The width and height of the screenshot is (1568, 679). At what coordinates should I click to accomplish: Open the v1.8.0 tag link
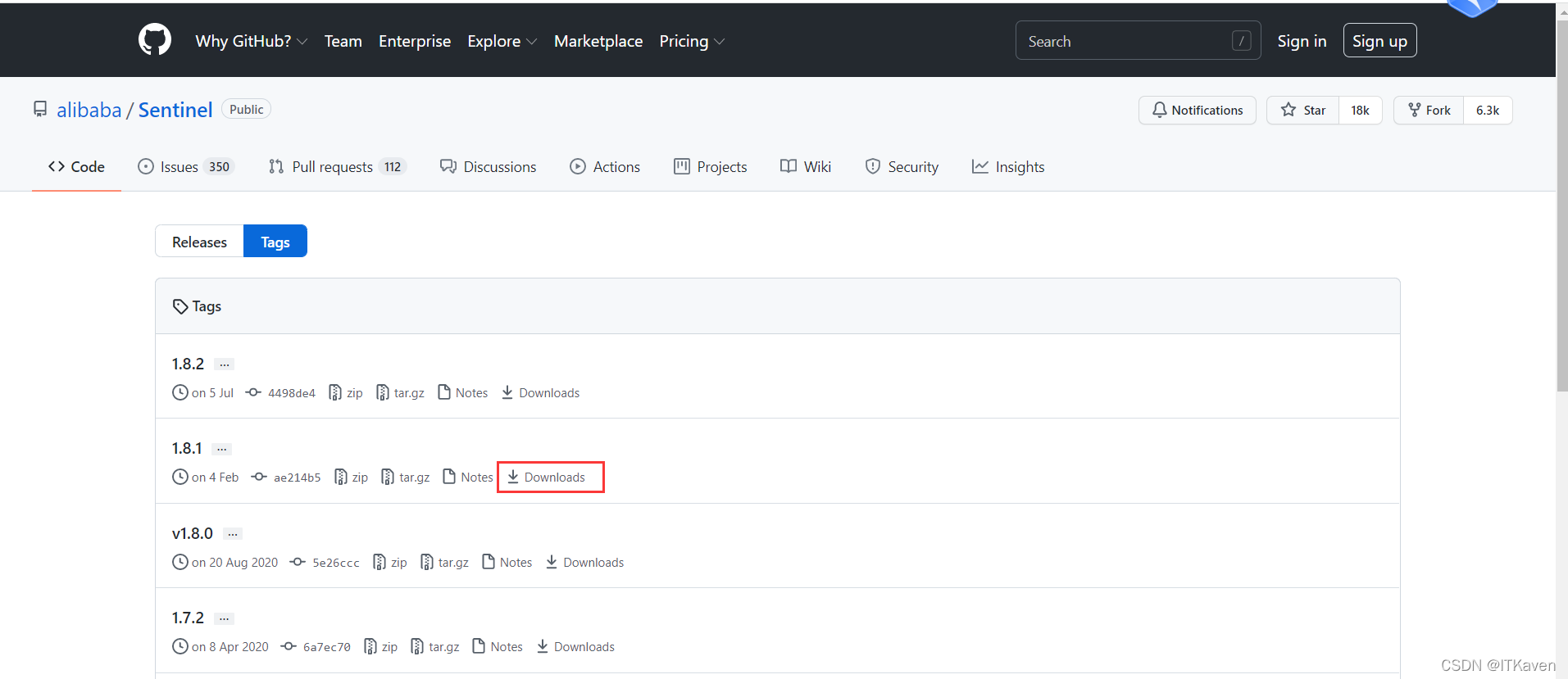[x=192, y=533]
